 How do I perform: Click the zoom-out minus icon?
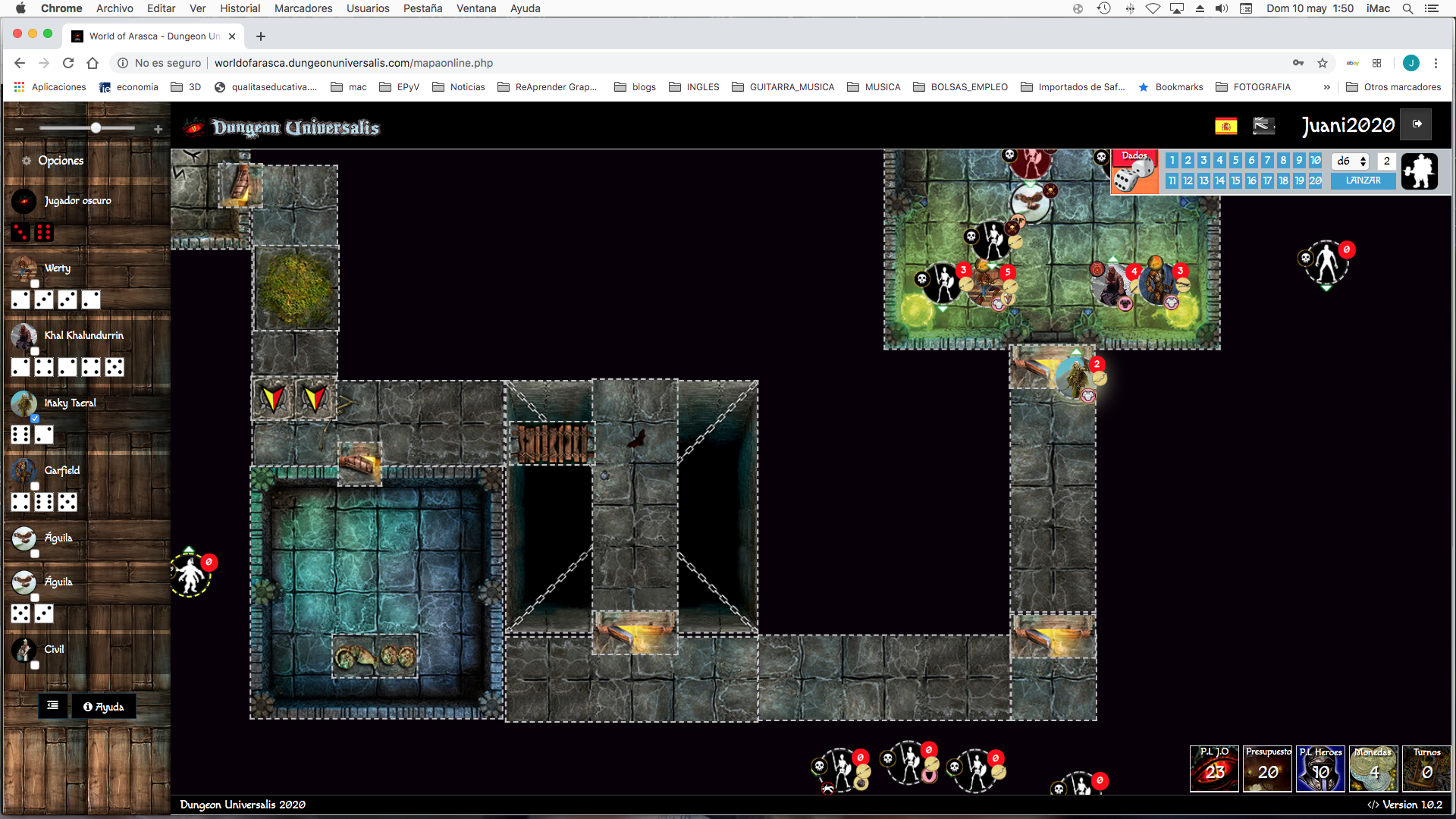click(x=19, y=129)
